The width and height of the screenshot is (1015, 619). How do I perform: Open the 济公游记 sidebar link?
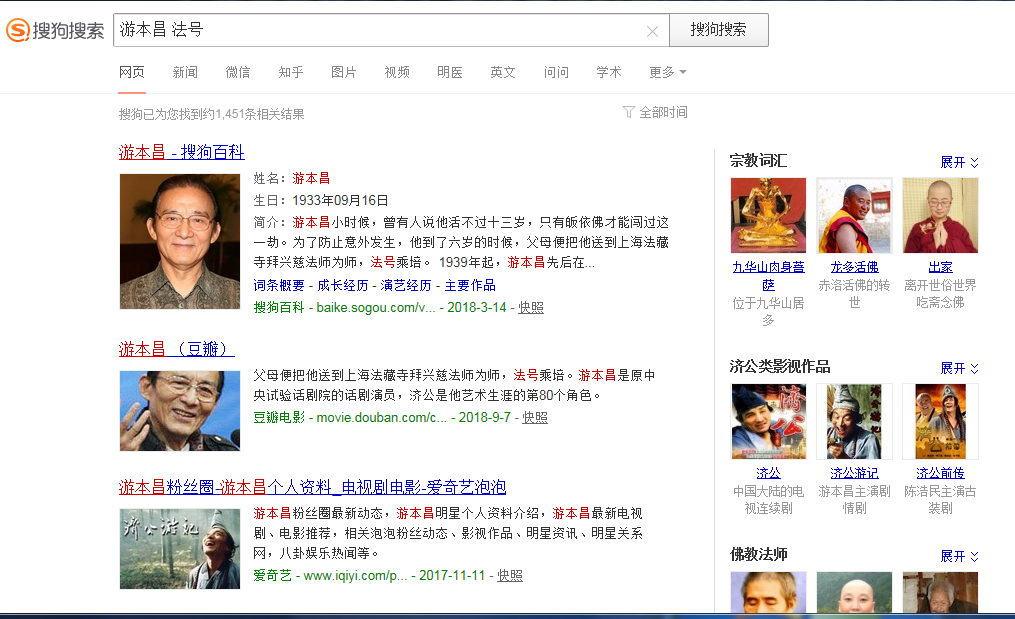point(854,473)
